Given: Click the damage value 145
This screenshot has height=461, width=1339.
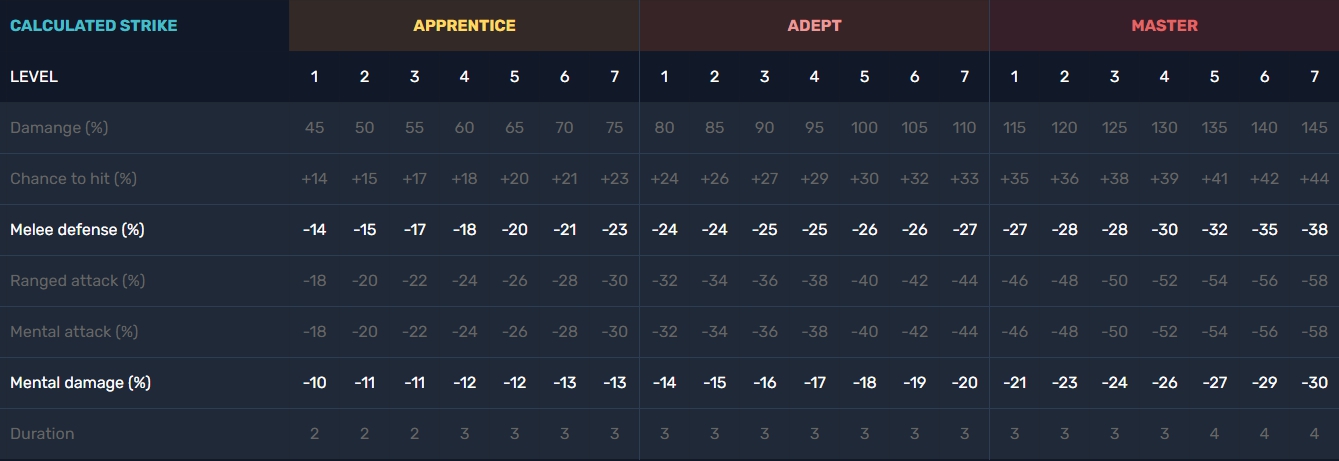Looking at the screenshot, I should [x=1314, y=128].
